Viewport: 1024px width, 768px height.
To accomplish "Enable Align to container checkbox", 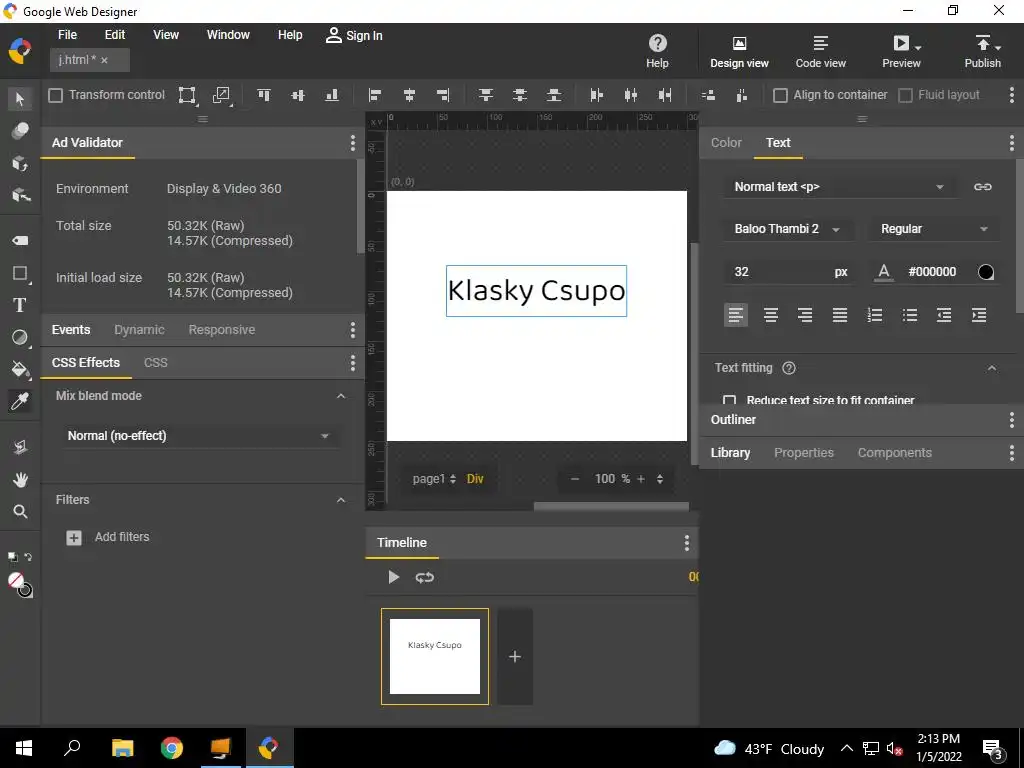I will pyautogui.click(x=780, y=95).
